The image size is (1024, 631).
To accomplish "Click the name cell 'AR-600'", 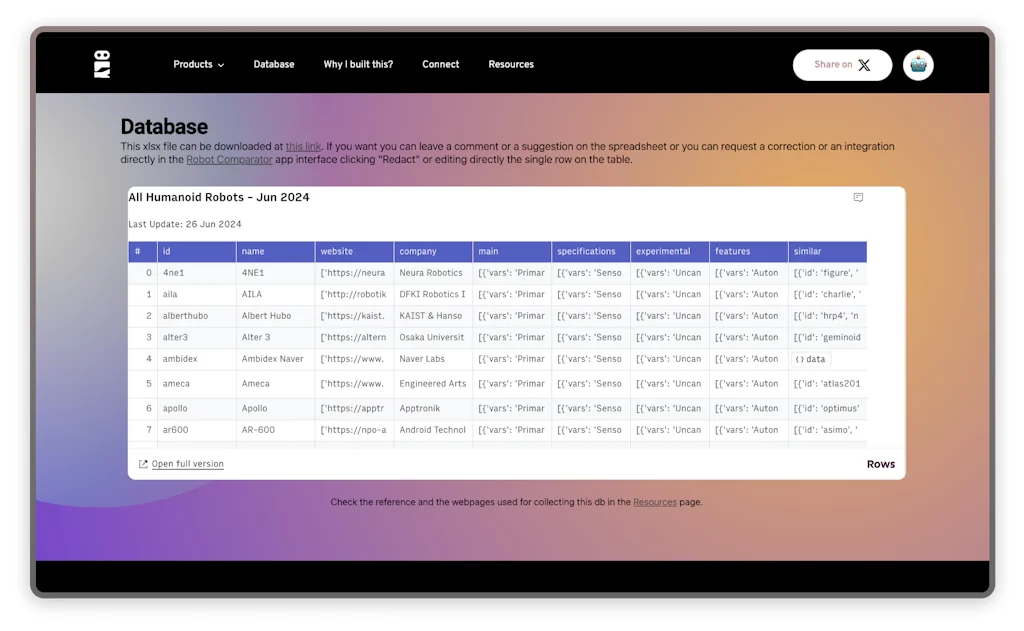I will (276, 430).
